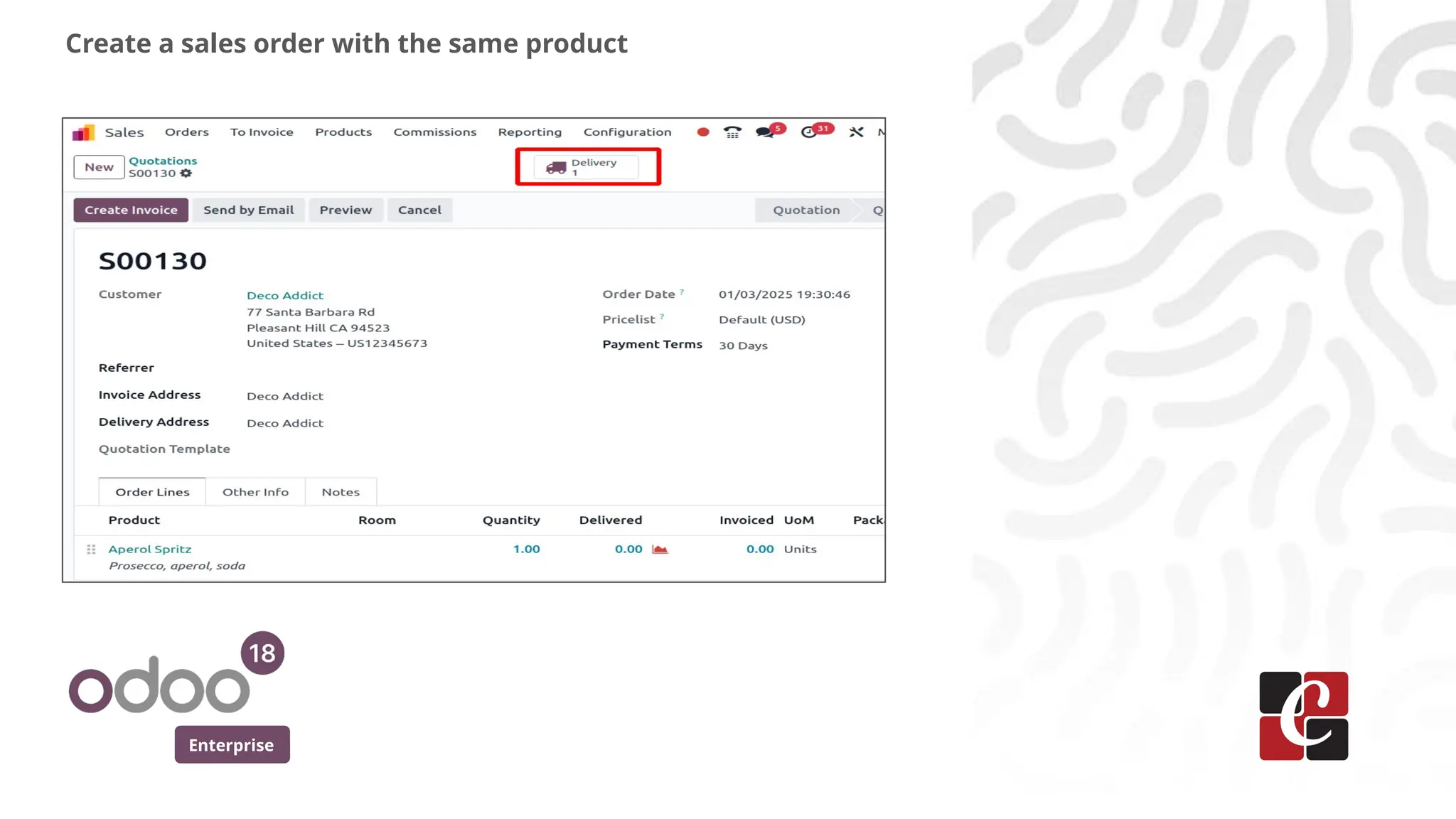Click the Product column header

point(134,520)
